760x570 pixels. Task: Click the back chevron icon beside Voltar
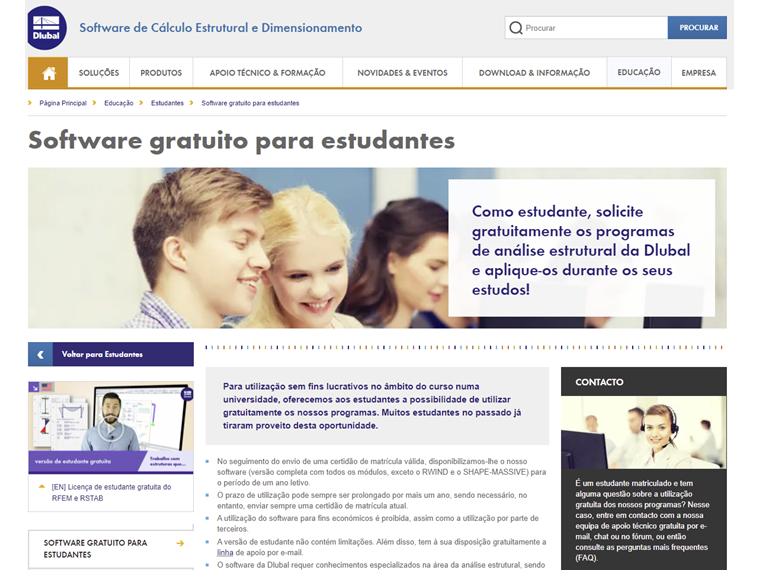[41, 354]
